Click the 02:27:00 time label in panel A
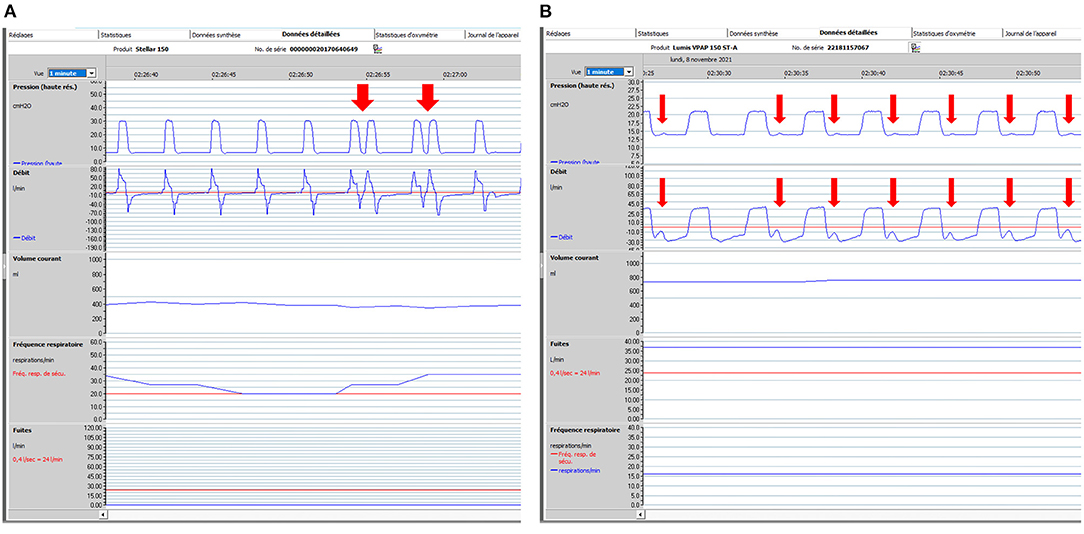This screenshot has height=534, width=1084. point(455,73)
